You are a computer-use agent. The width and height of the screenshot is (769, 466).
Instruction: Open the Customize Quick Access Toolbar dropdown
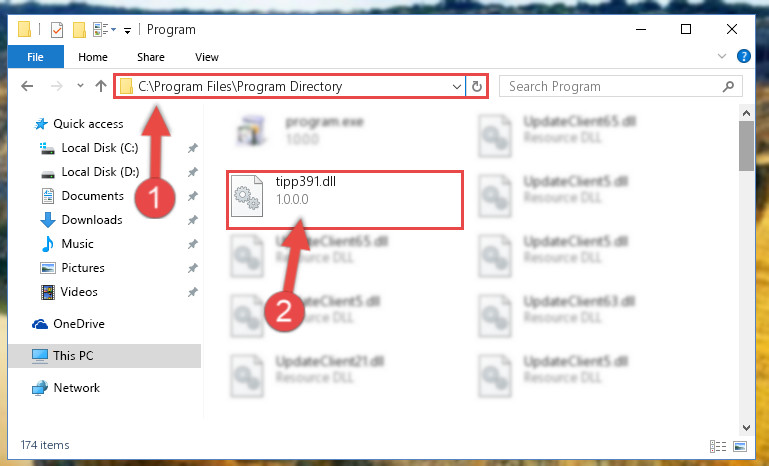pyautogui.click(x=127, y=31)
